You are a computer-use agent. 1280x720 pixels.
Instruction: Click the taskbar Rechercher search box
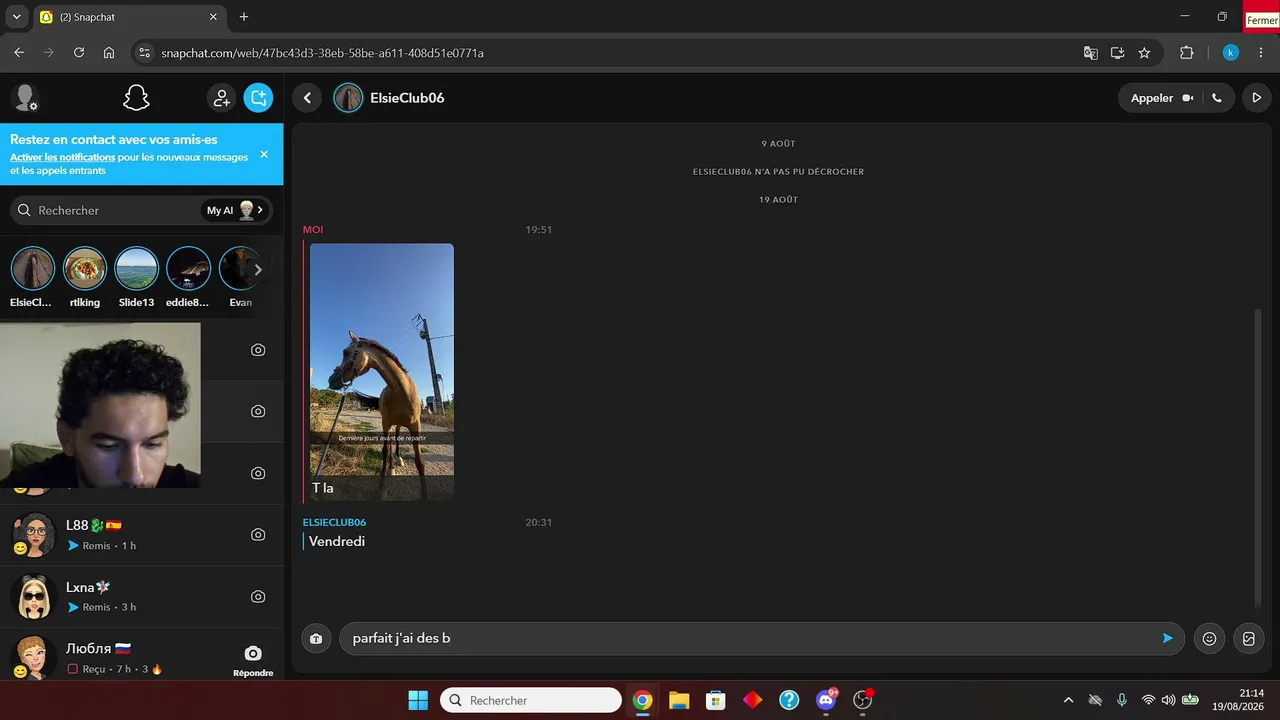coord(531,700)
